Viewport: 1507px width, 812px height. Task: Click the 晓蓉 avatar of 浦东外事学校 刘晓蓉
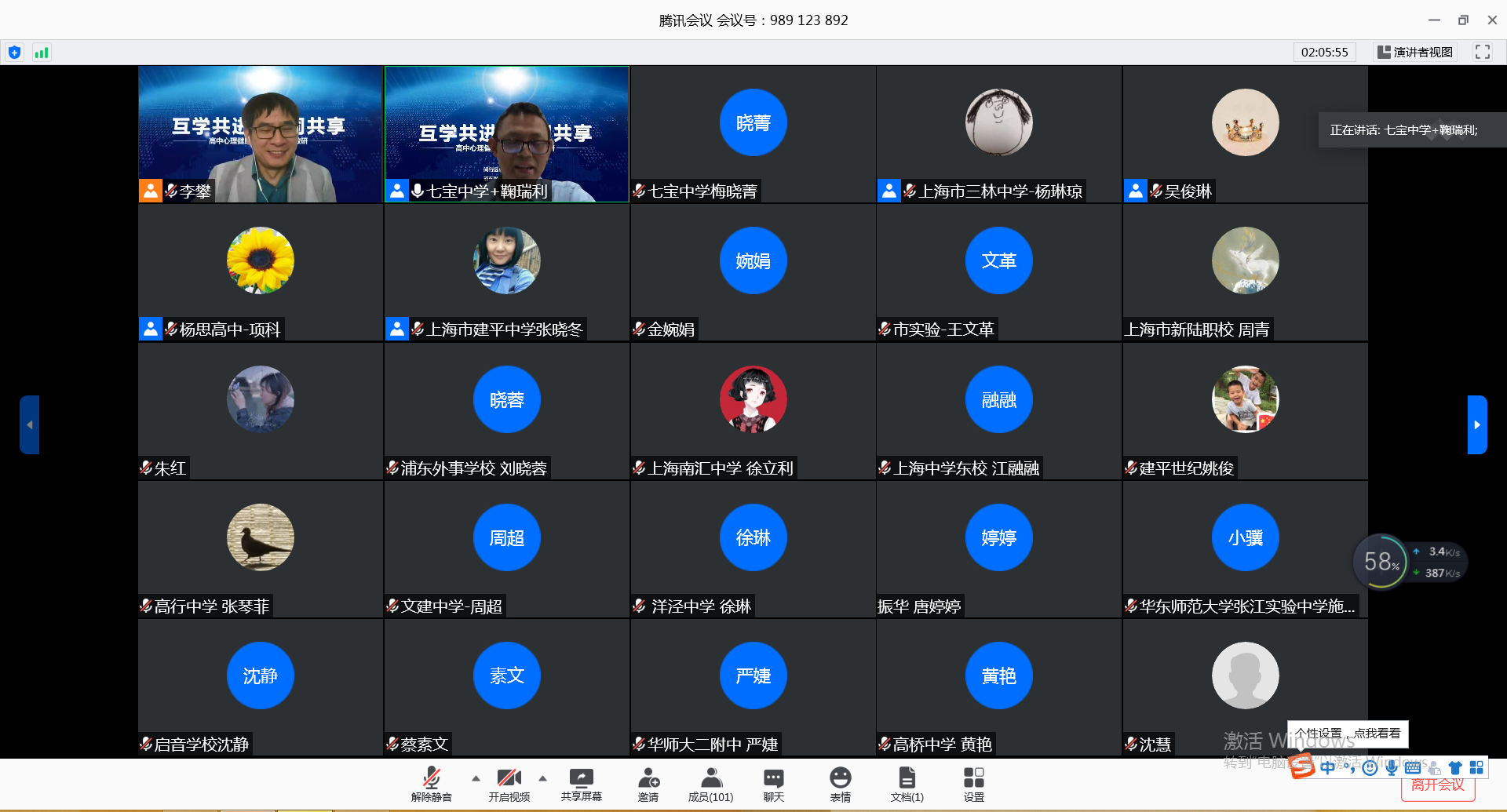507,399
